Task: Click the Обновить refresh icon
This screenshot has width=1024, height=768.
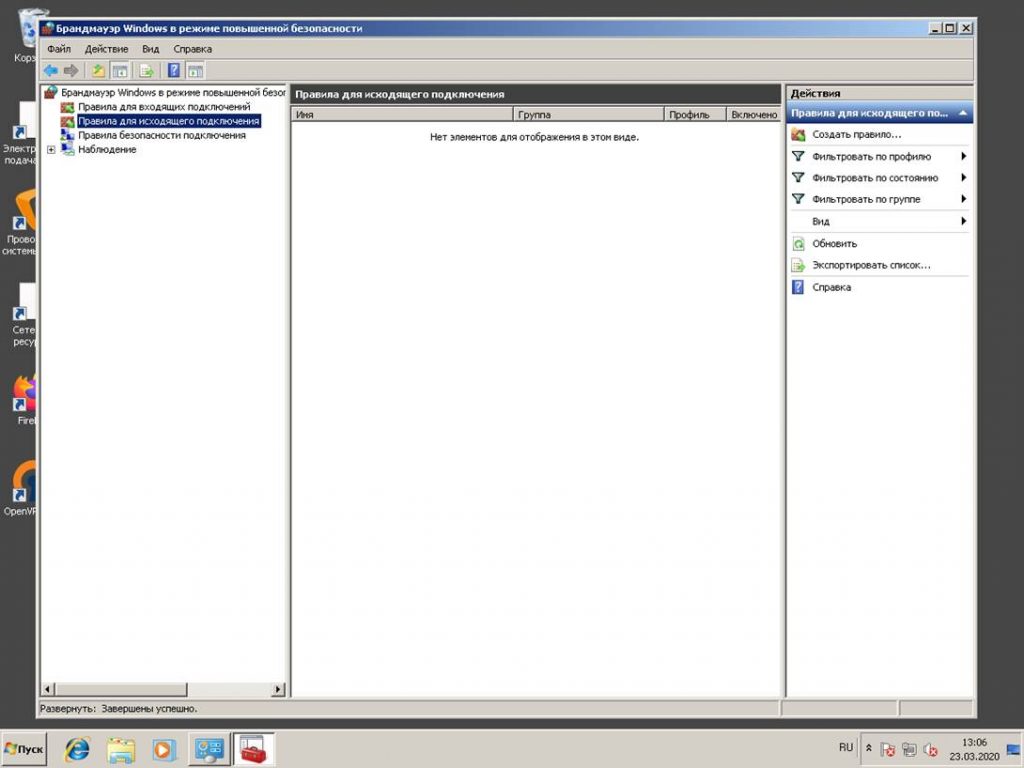Action: tap(798, 244)
